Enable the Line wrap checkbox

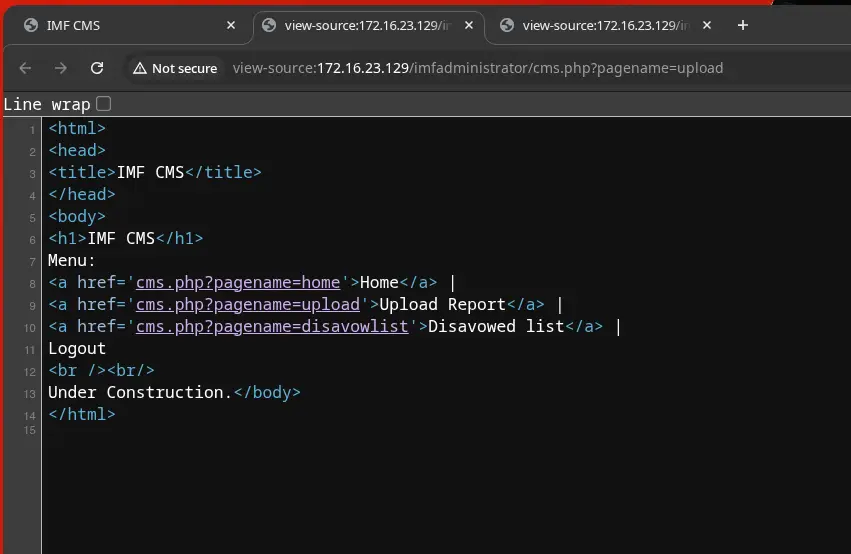click(103, 104)
